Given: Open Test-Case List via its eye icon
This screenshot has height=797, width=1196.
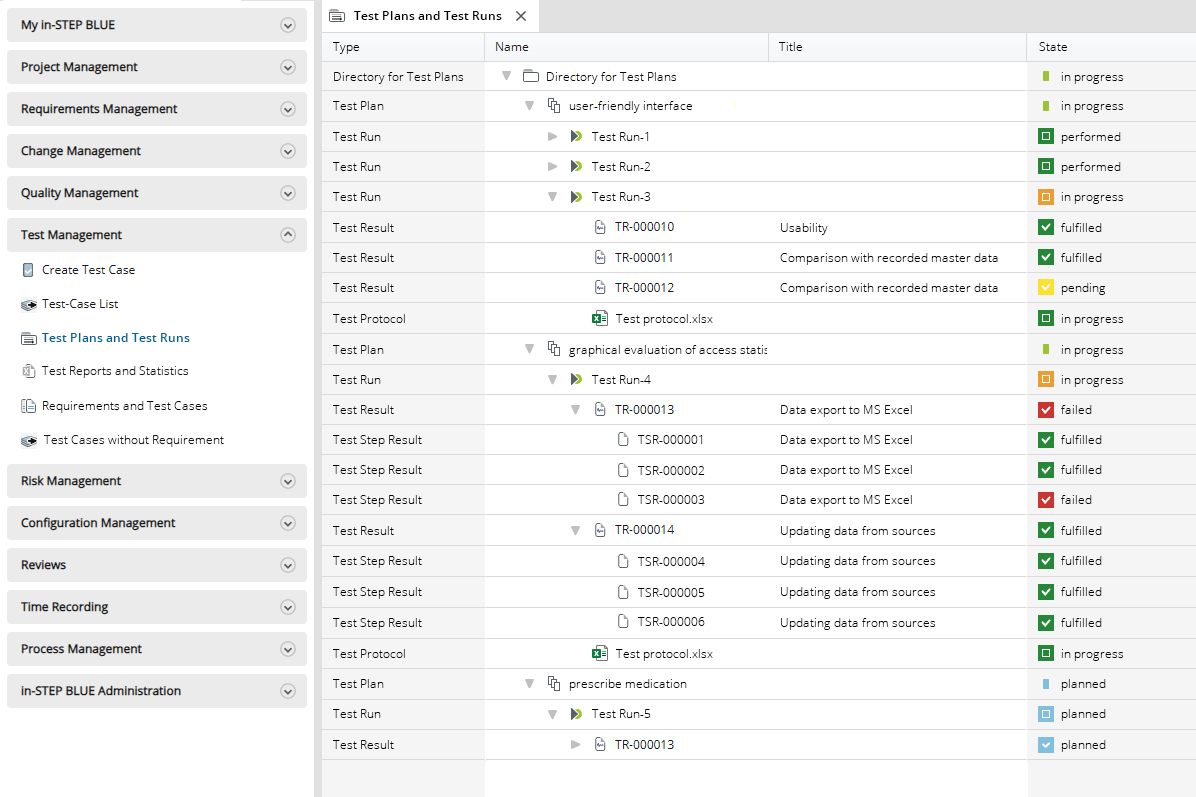Looking at the screenshot, I should [x=29, y=303].
